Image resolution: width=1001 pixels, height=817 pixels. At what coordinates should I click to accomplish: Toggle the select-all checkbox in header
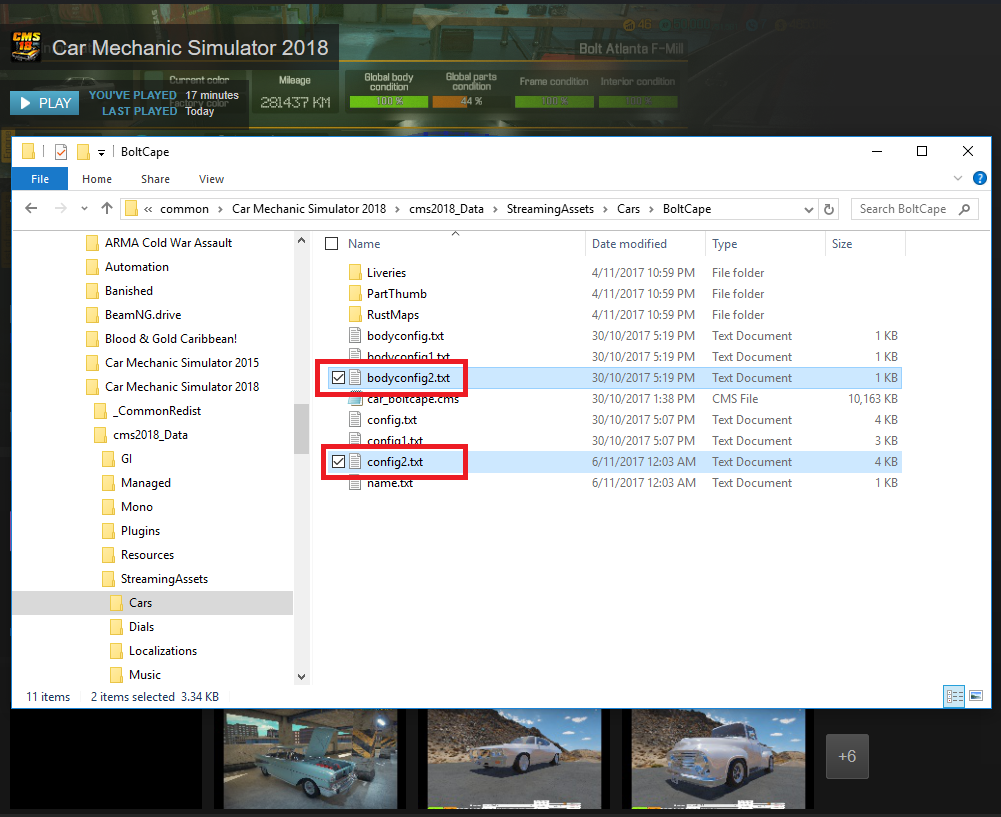click(331, 244)
